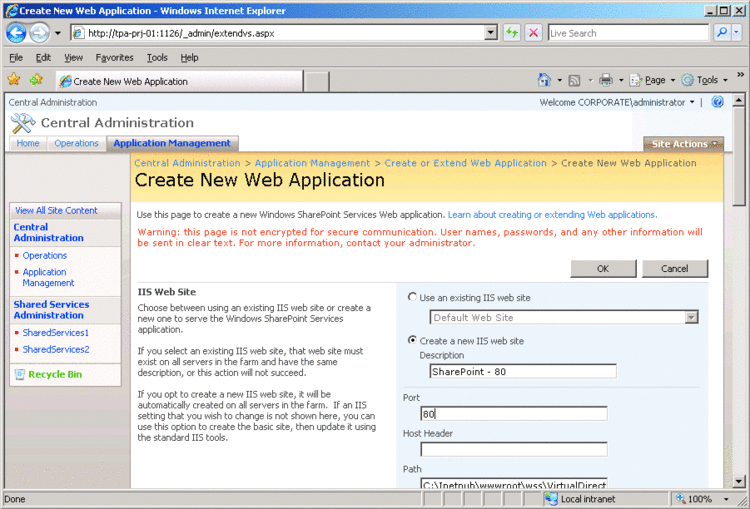Click the Port input field
The width and height of the screenshot is (750, 509).
coord(514,414)
